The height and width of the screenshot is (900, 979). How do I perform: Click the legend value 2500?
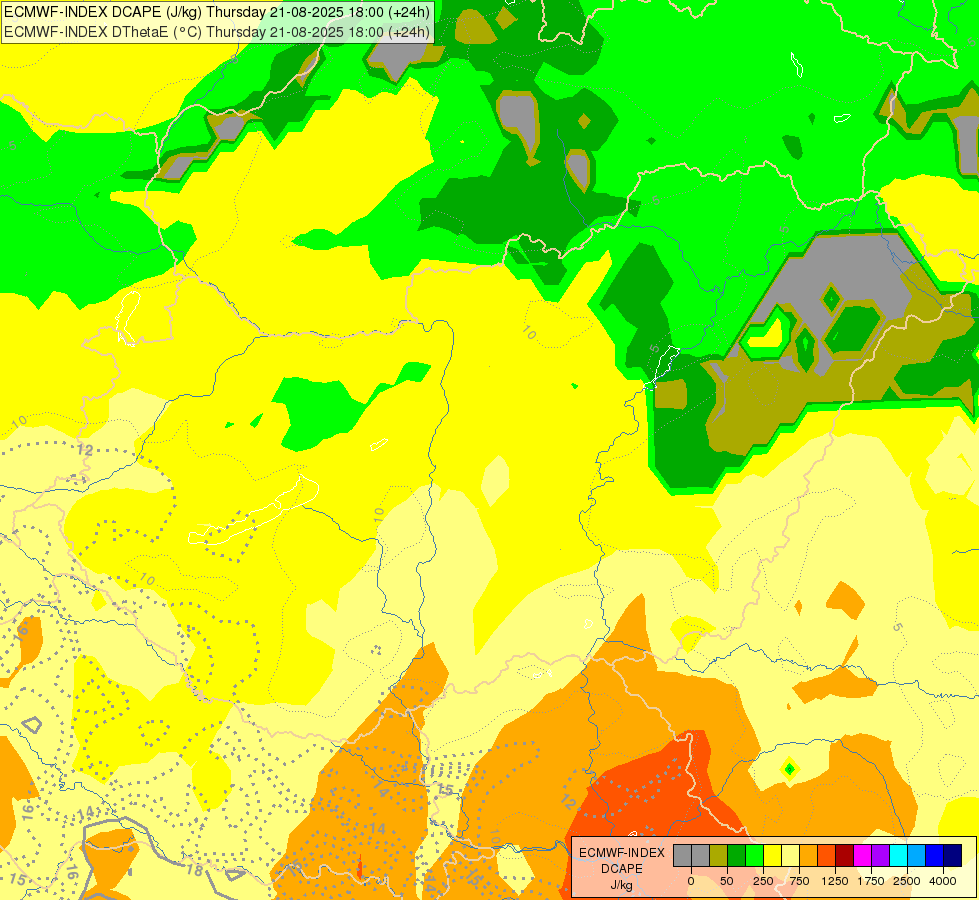pos(907,881)
